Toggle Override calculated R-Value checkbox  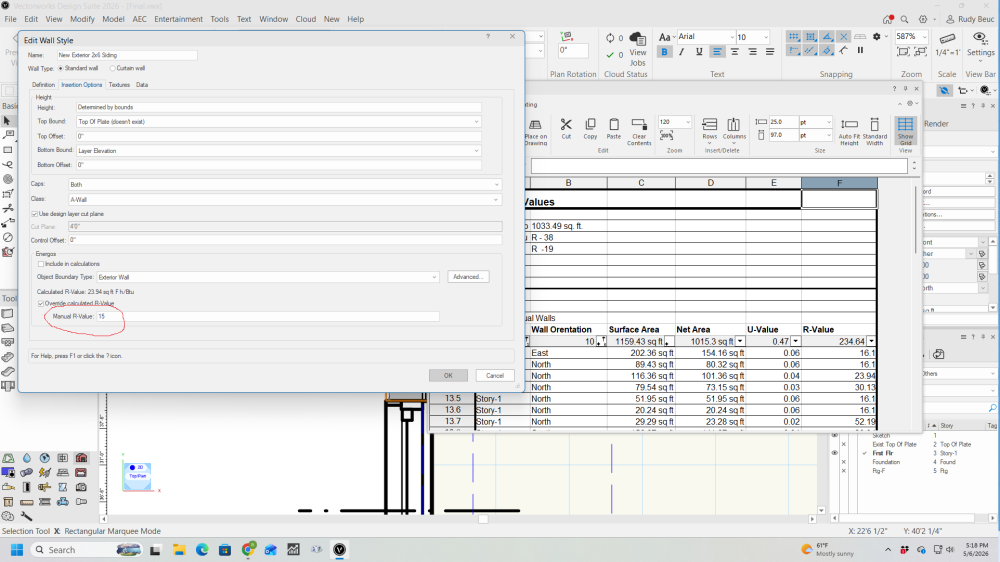coord(41,303)
